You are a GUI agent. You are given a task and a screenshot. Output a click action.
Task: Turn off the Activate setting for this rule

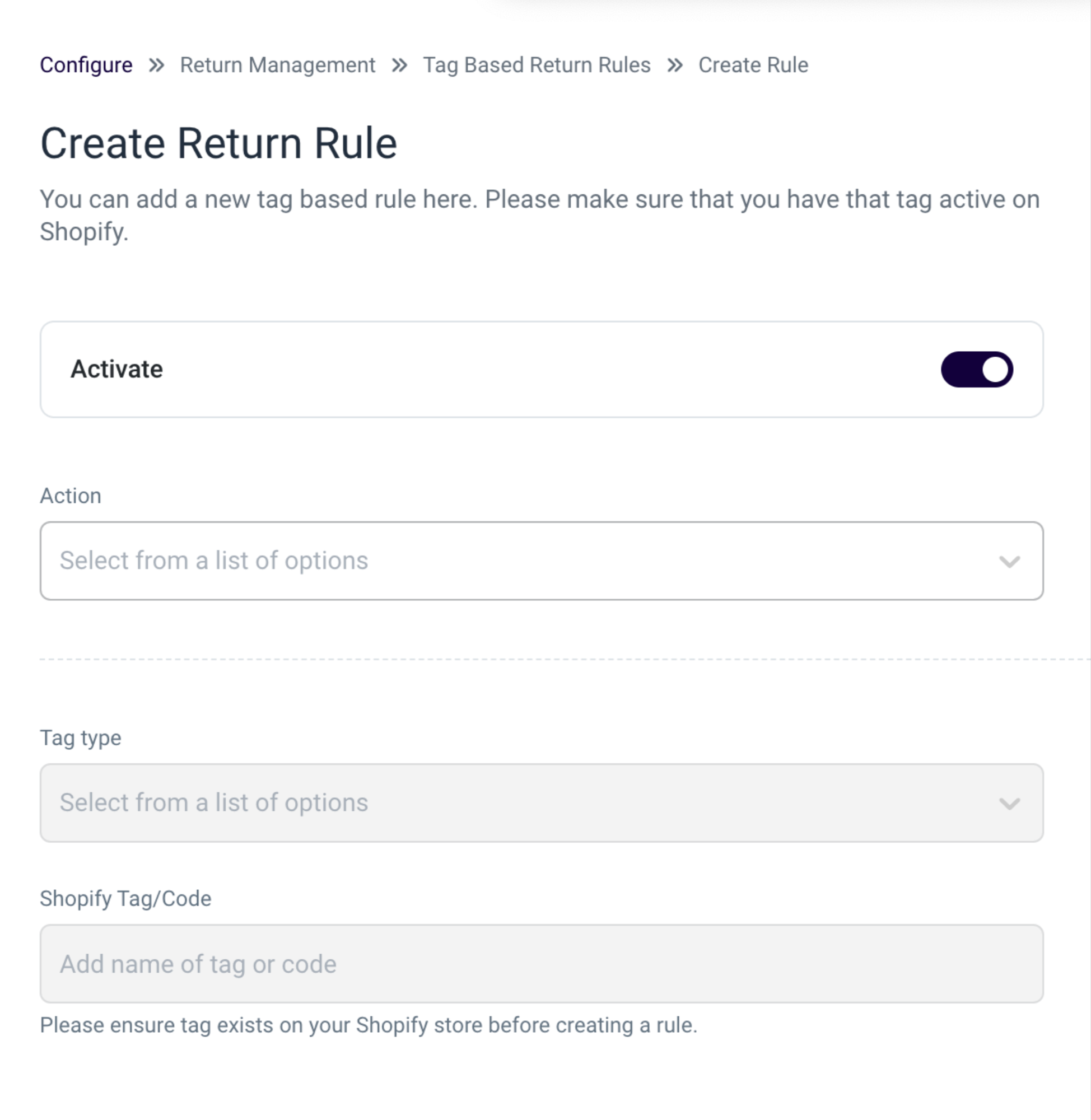976,369
